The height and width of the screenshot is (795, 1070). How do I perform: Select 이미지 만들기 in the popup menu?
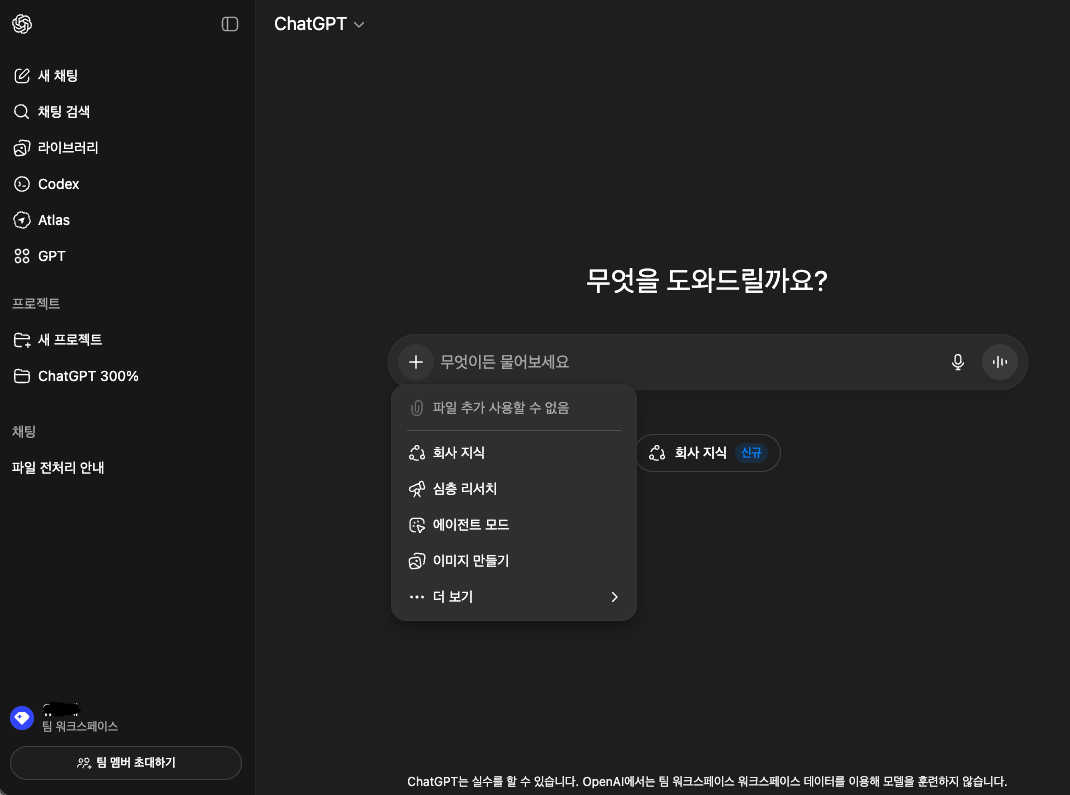(x=514, y=562)
